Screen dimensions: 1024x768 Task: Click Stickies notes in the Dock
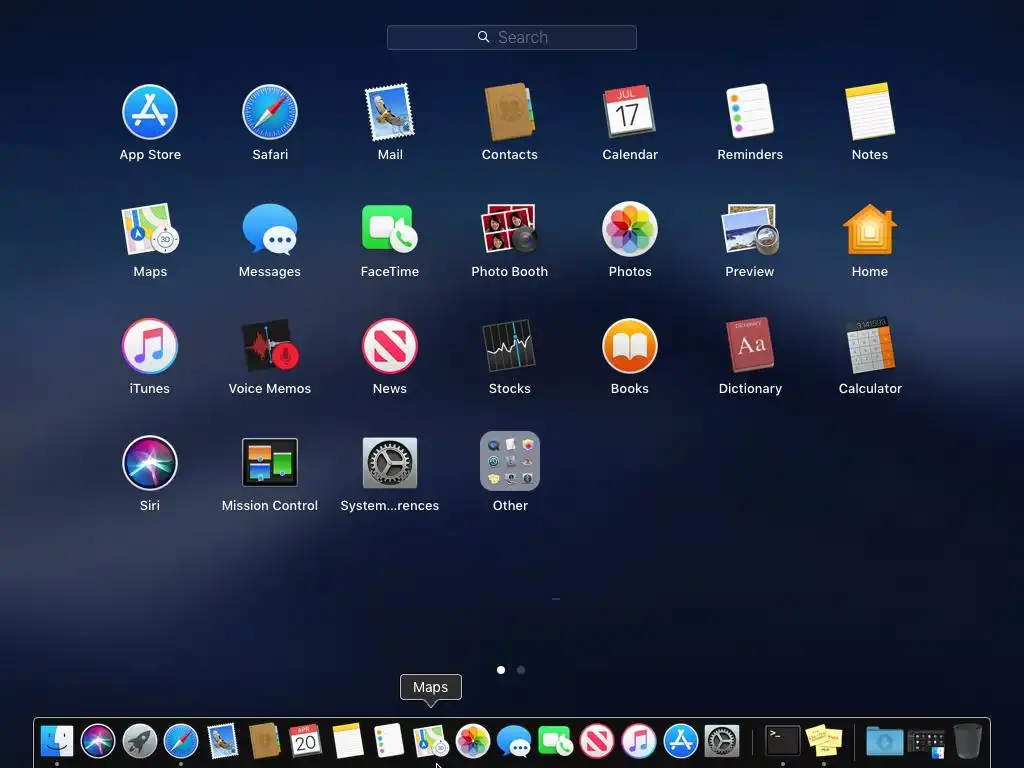click(x=824, y=741)
